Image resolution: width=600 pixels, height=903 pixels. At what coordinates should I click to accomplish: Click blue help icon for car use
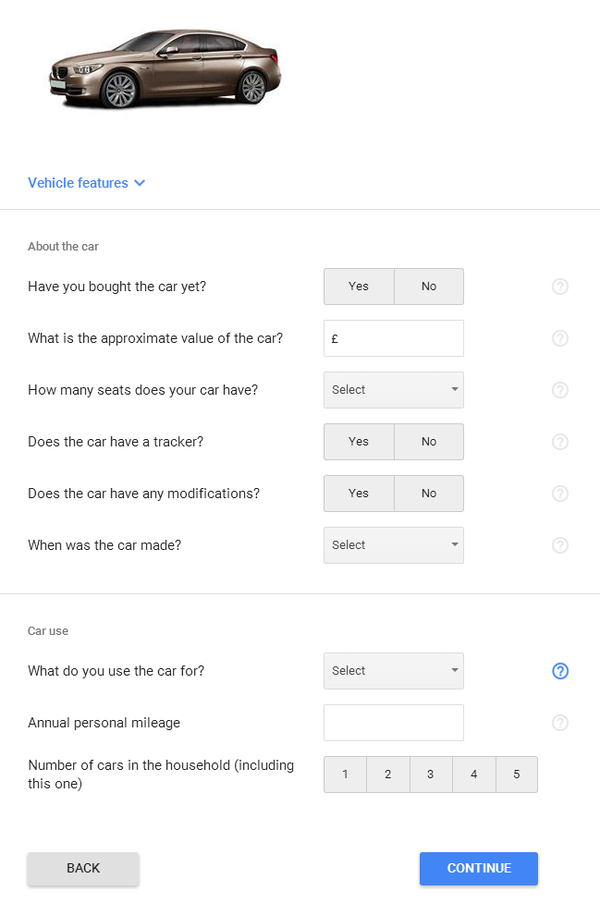560,671
